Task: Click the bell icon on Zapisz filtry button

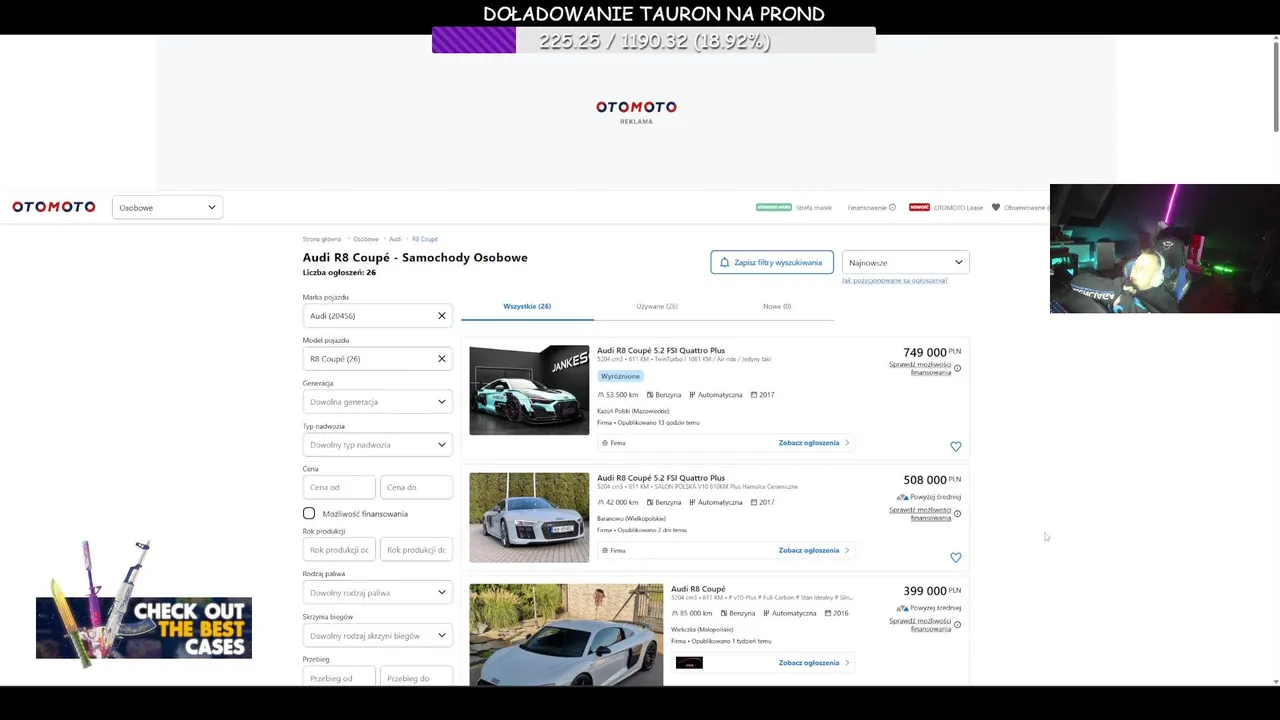Action: click(x=725, y=263)
